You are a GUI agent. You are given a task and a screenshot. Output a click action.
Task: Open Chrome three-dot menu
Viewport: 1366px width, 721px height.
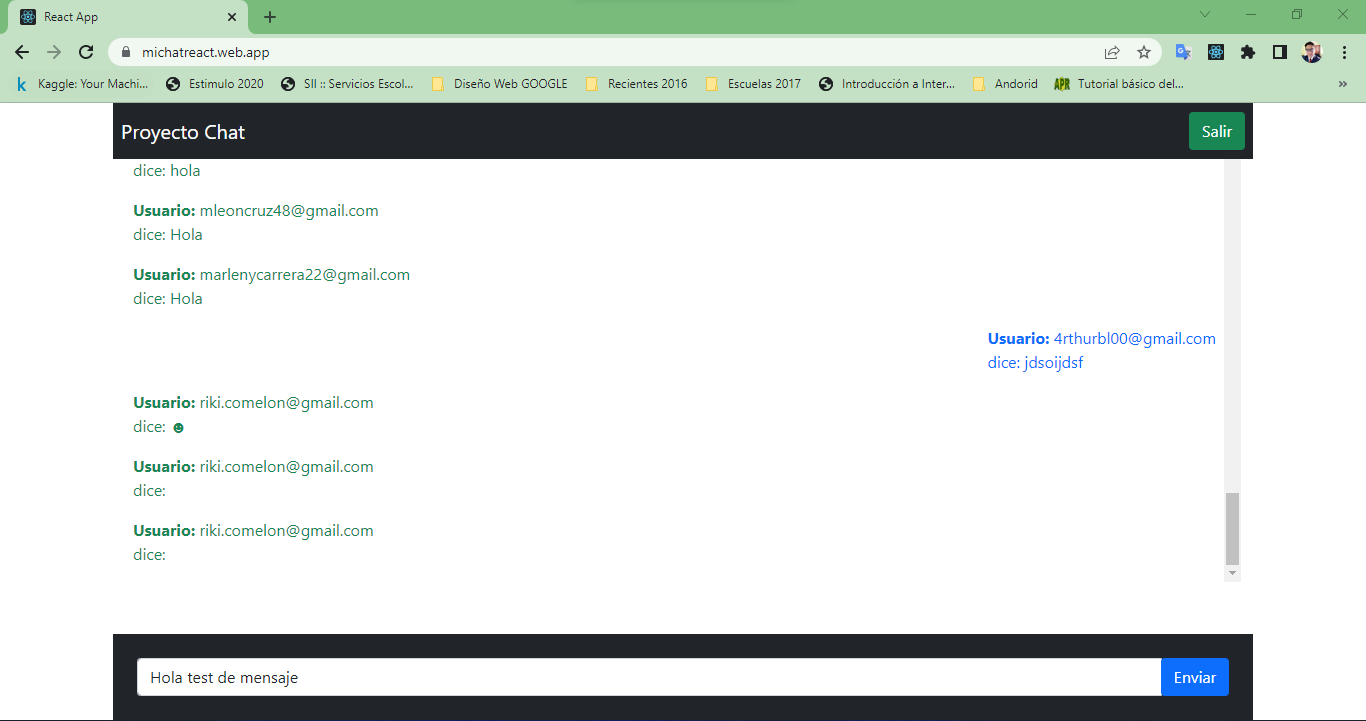pyautogui.click(x=1344, y=52)
